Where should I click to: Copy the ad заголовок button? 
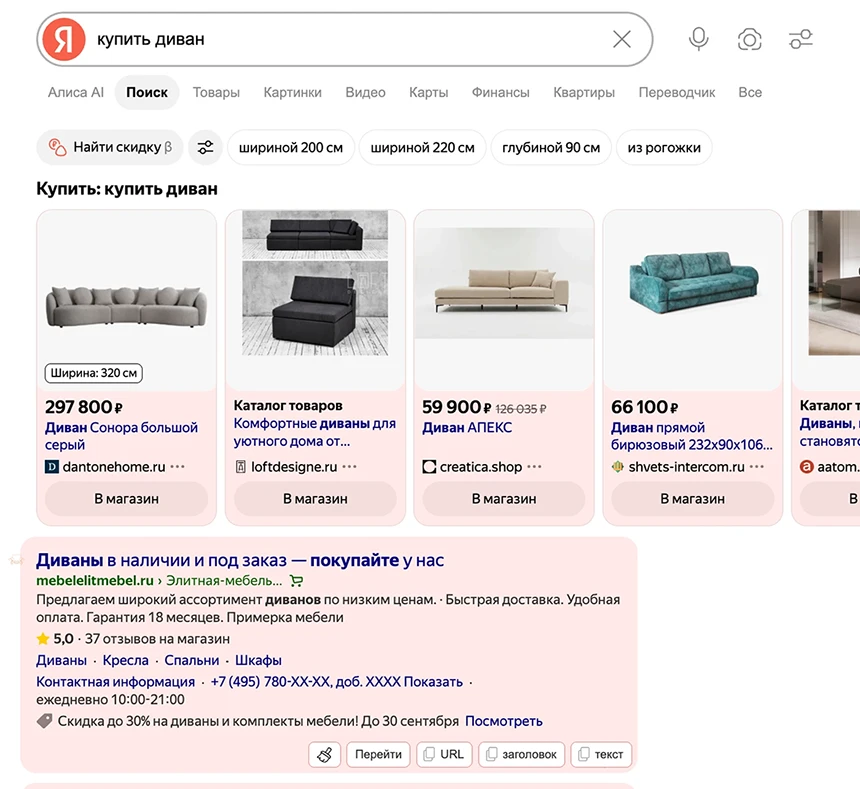[521, 754]
